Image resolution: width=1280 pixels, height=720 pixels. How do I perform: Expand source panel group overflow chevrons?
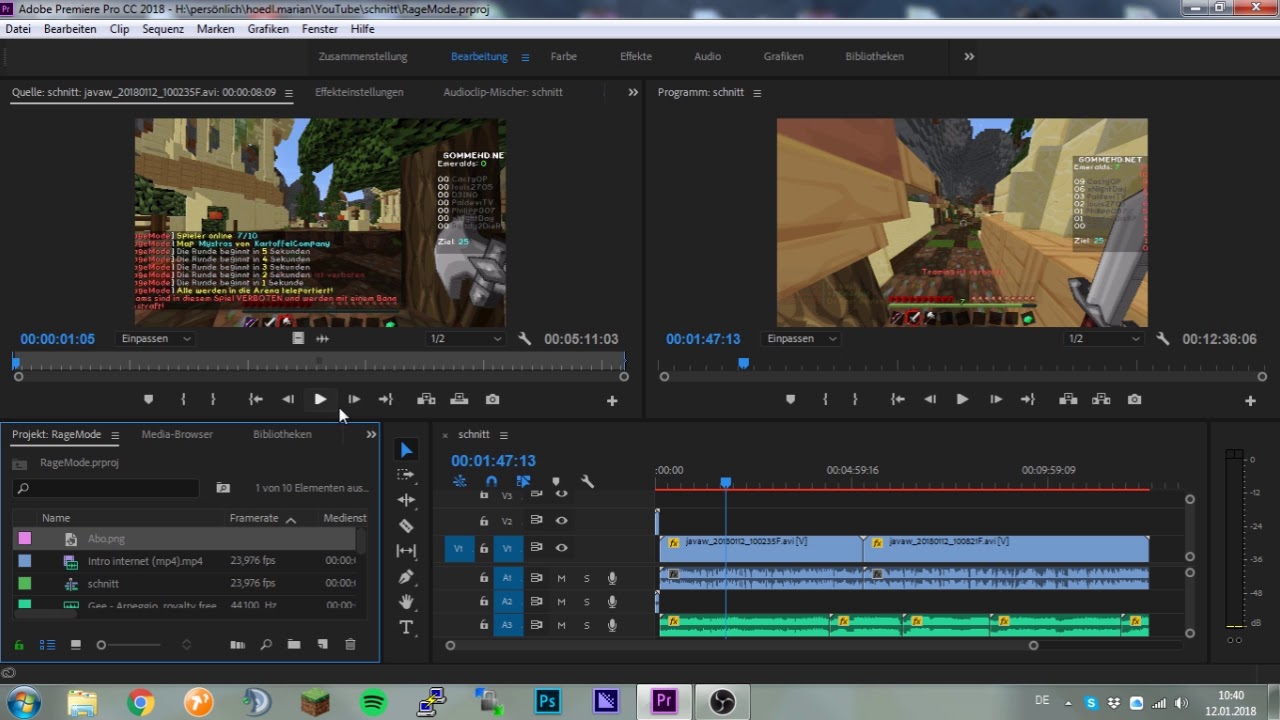633,92
